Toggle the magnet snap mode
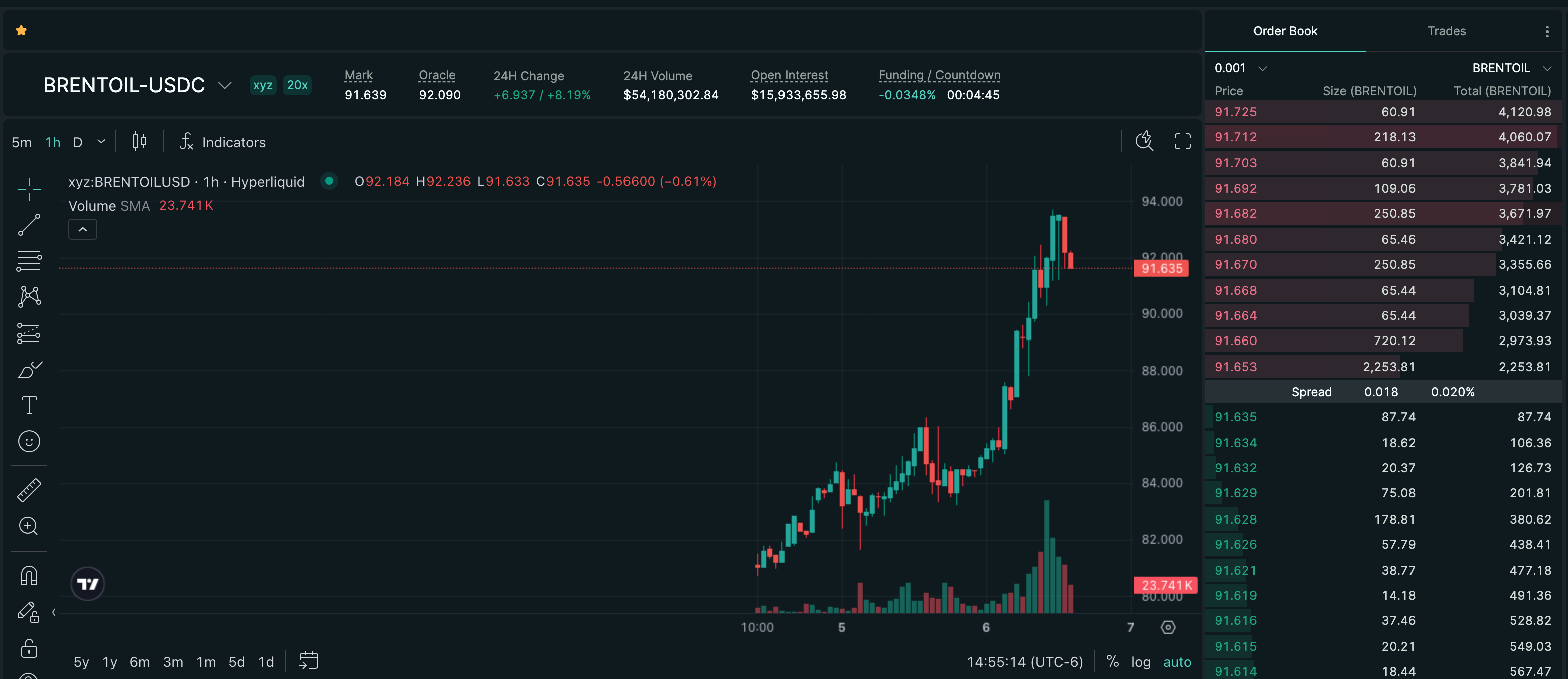1568x679 pixels. 29,576
